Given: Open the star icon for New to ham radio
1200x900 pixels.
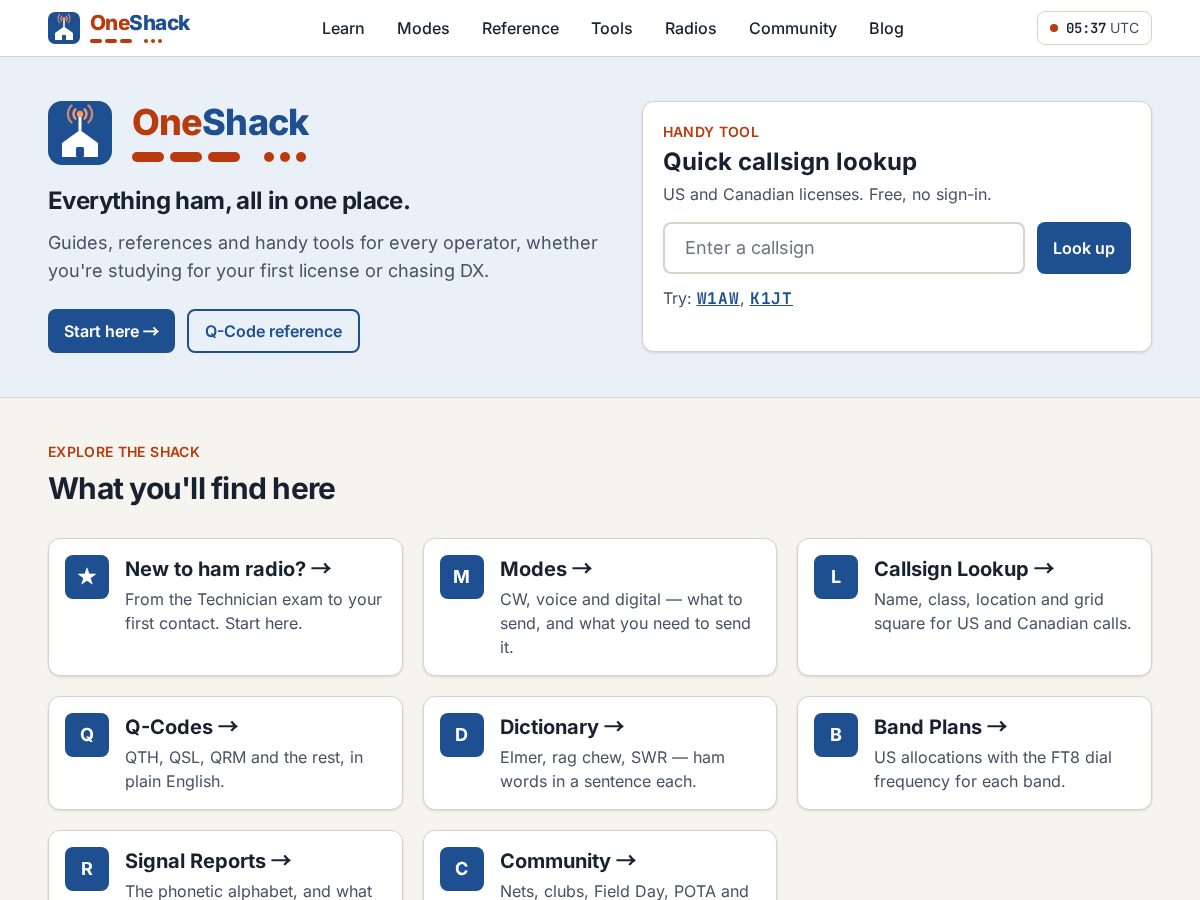Looking at the screenshot, I should coord(87,577).
